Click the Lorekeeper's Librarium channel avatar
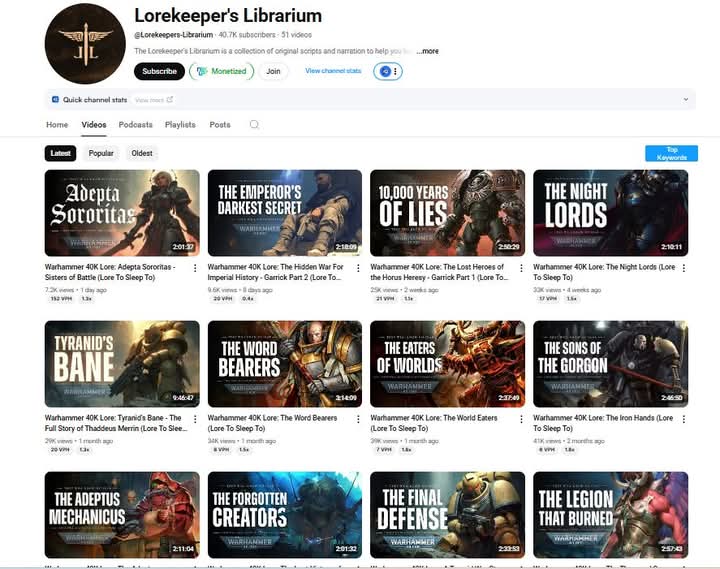720x569 pixels. (85, 44)
